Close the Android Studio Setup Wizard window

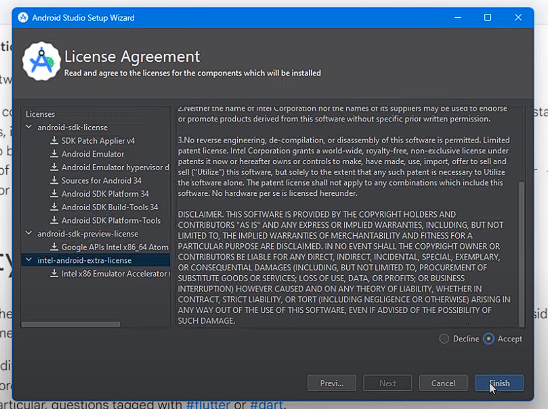pyautogui.click(x=518, y=17)
